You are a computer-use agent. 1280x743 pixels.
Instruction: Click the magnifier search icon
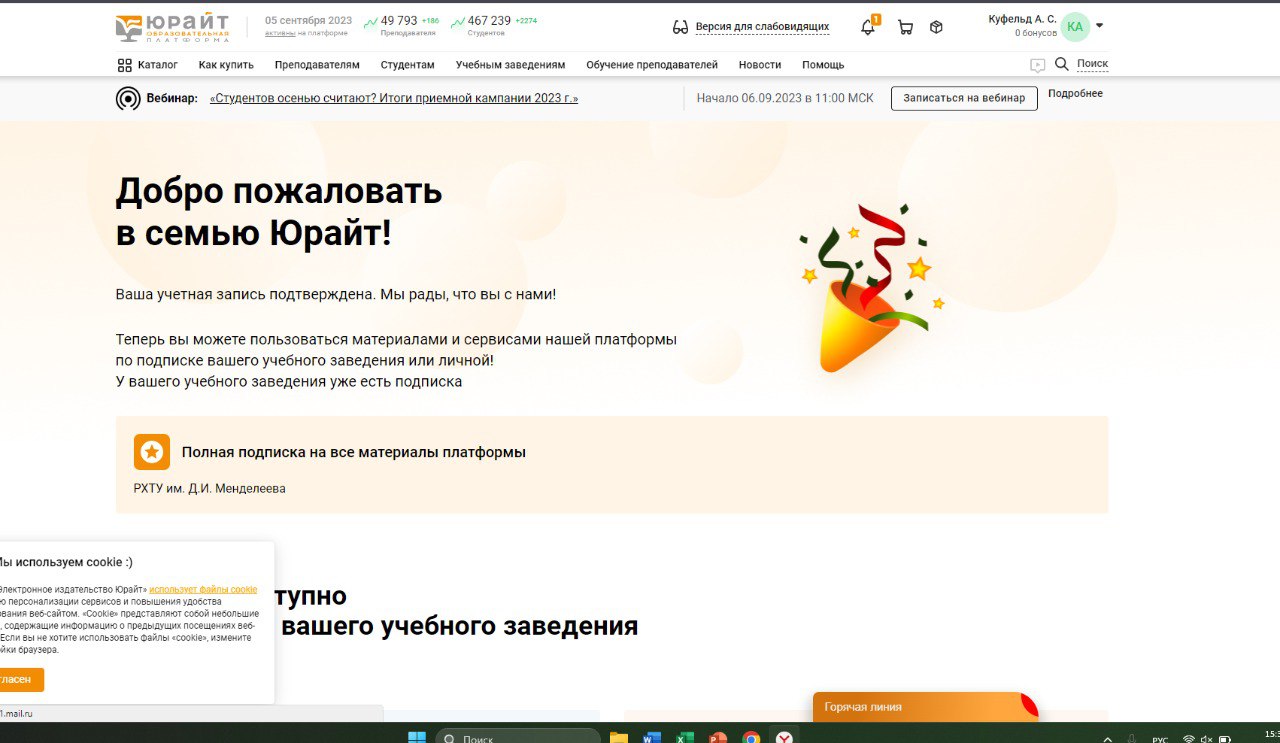(x=1062, y=64)
